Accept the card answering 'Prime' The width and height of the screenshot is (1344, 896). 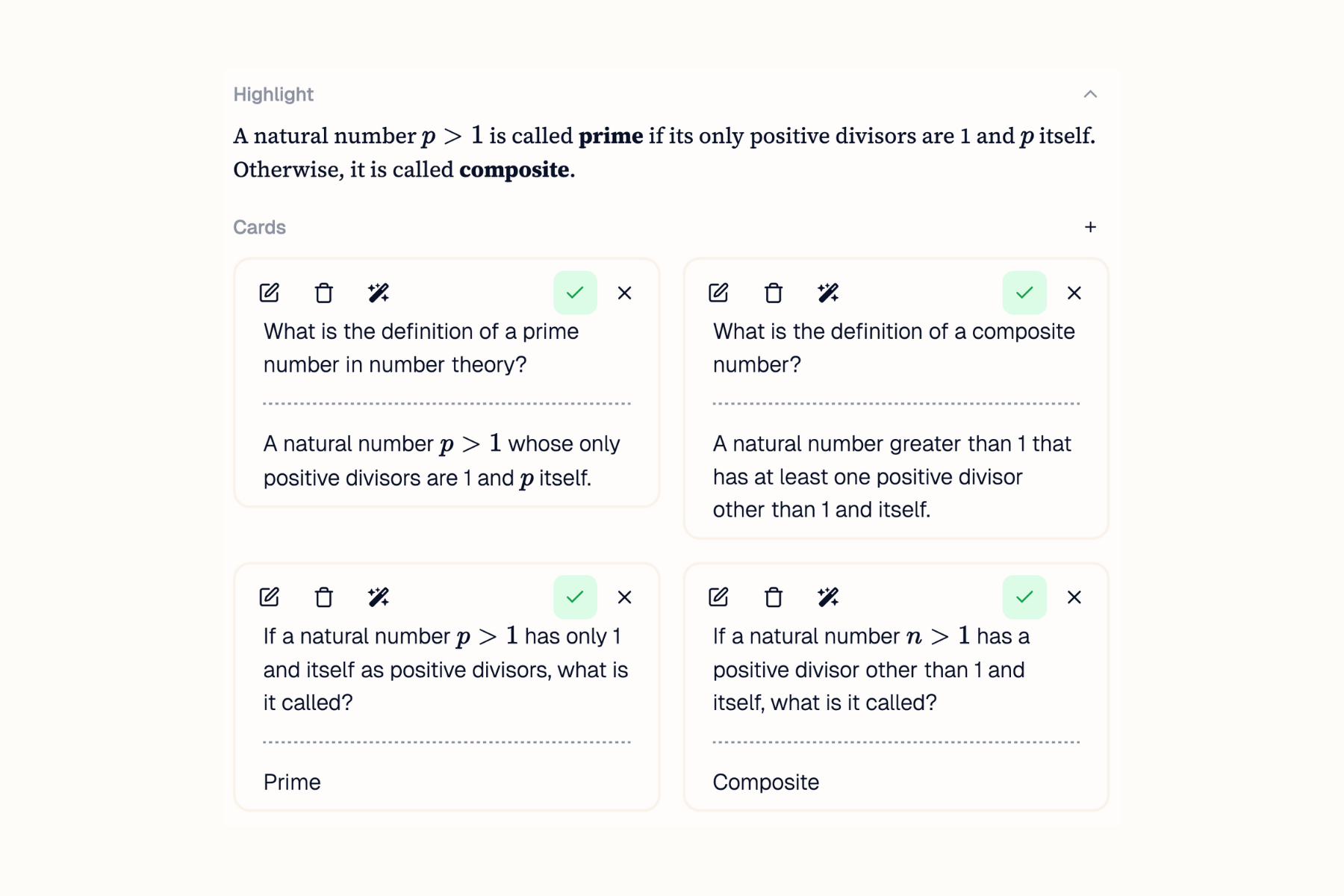pyautogui.click(x=575, y=597)
